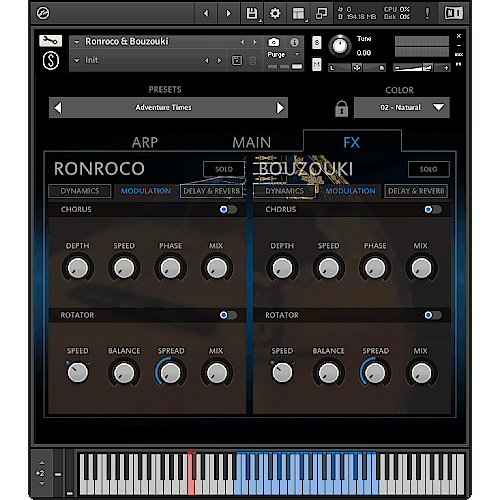
Task: Toggle the Solo S button
Action: point(317,42)
